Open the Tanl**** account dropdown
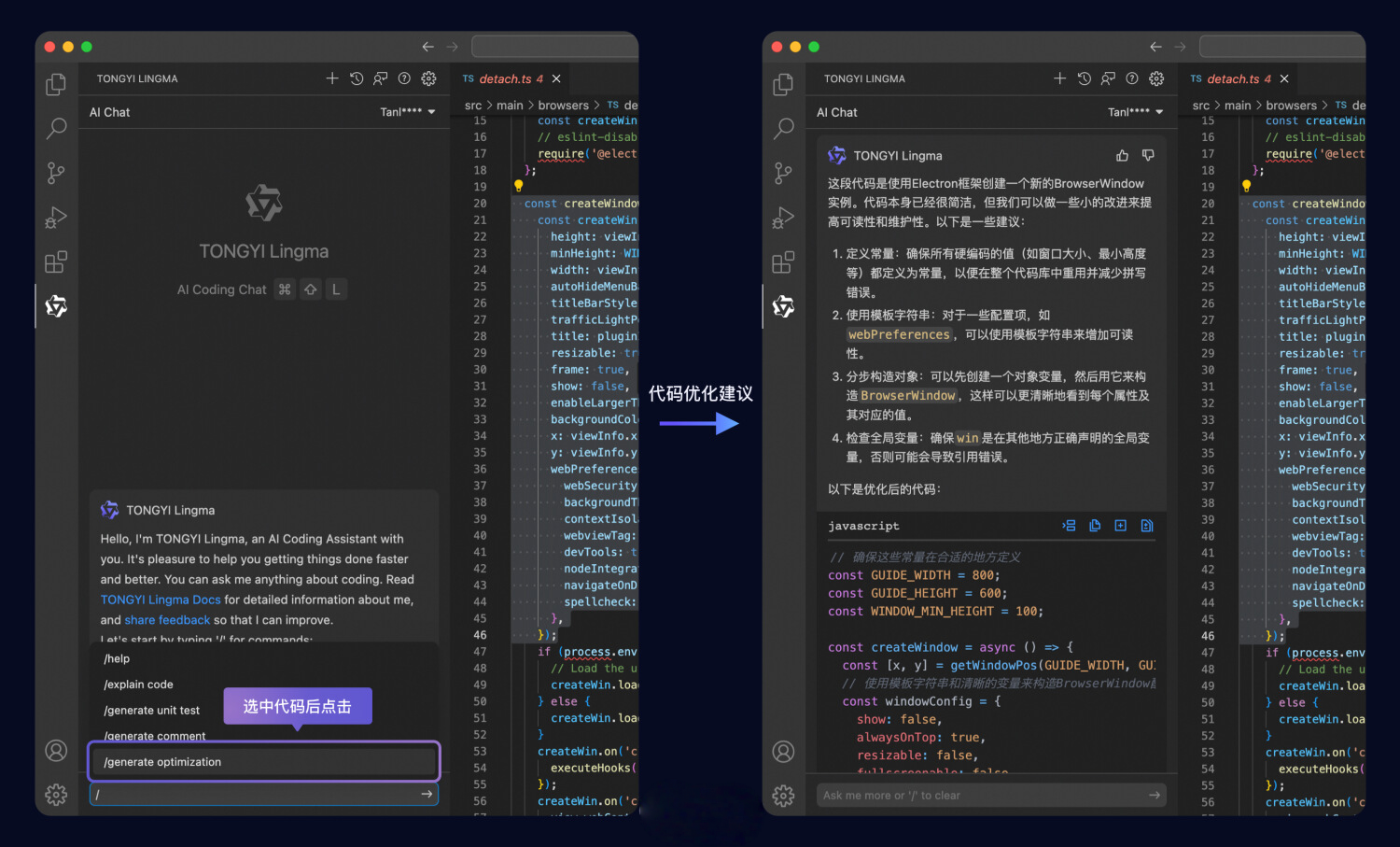Viewport: 1400px width, 847px height. (407, 111)
